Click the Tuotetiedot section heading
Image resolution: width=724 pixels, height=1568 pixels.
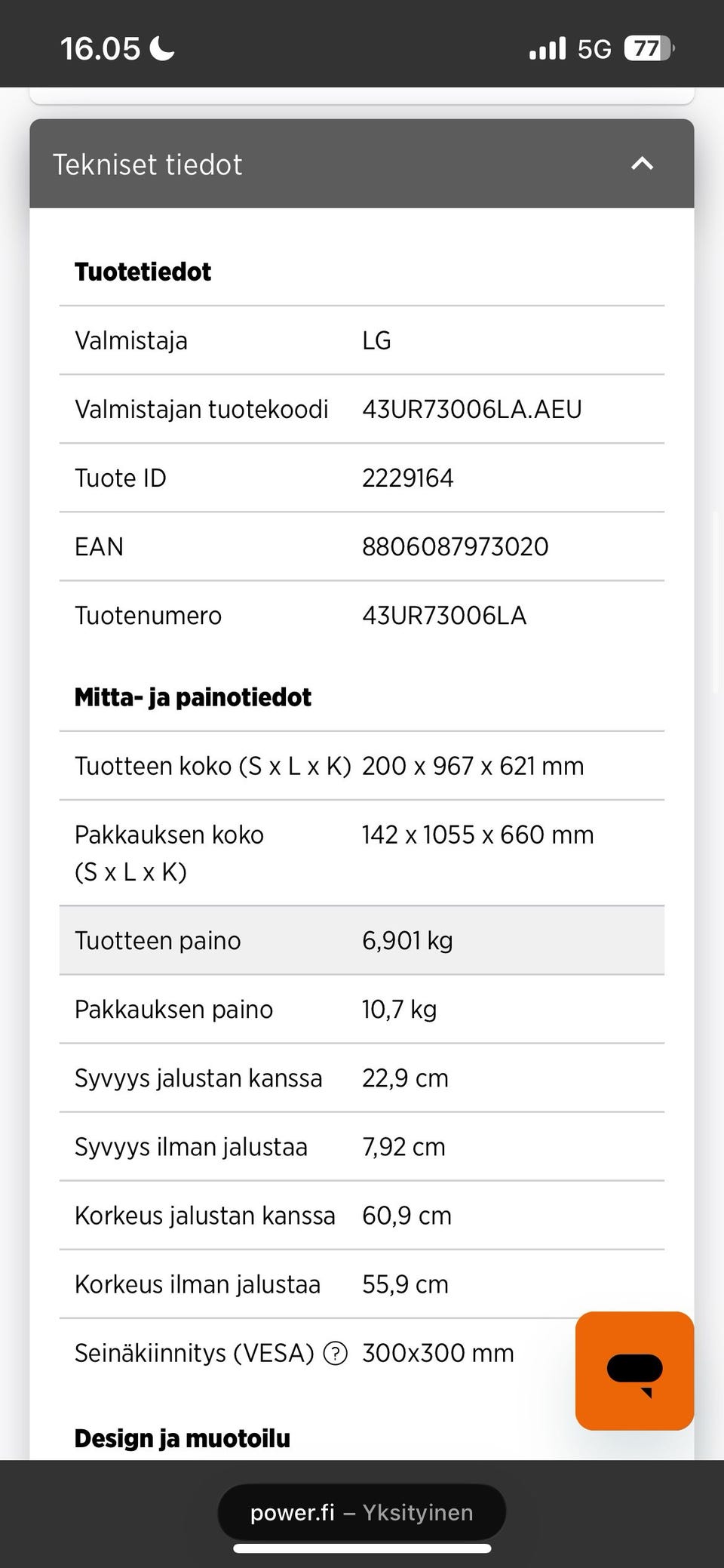(143, 272)
